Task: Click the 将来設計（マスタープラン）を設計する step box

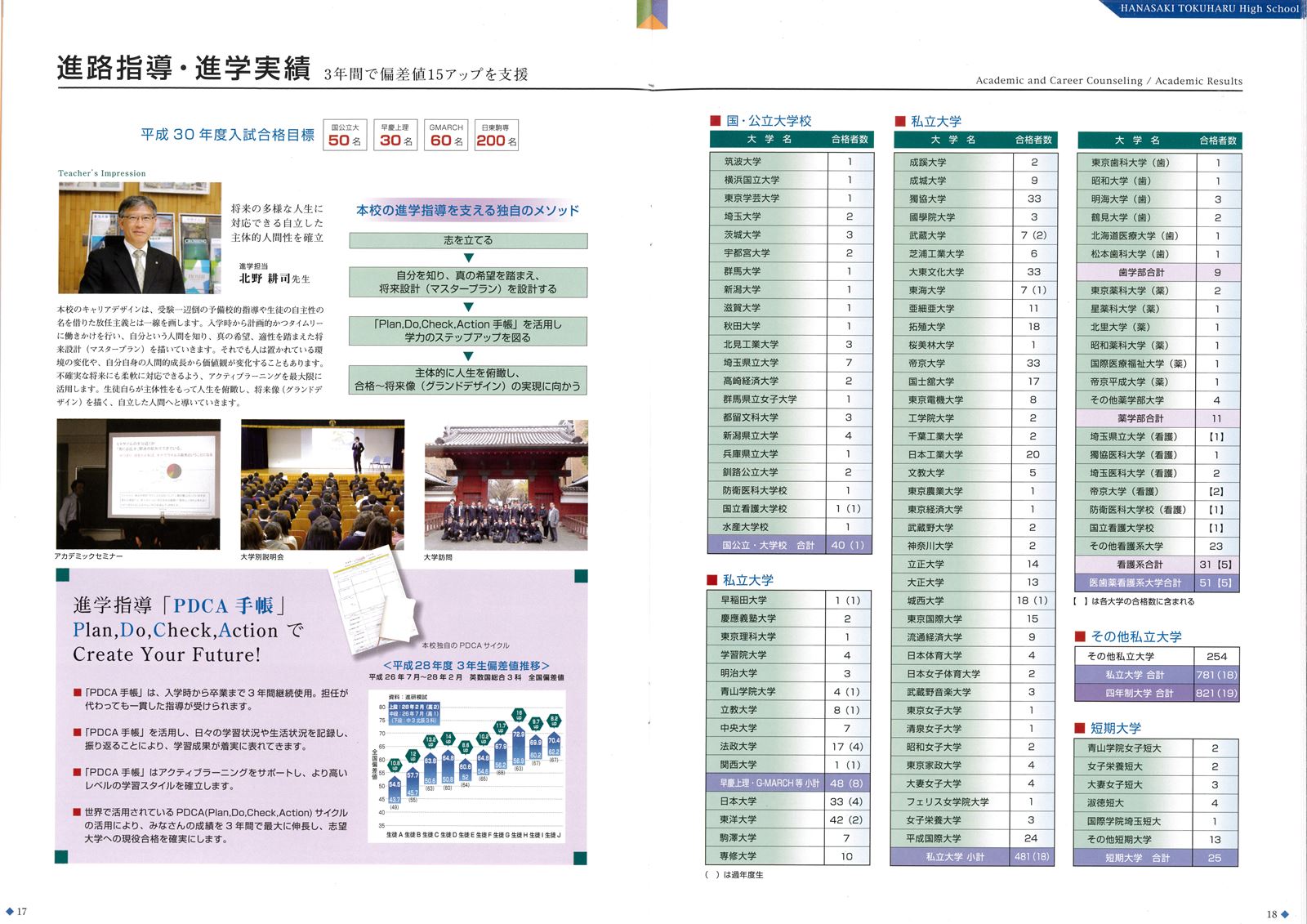Action: point(468,282)
